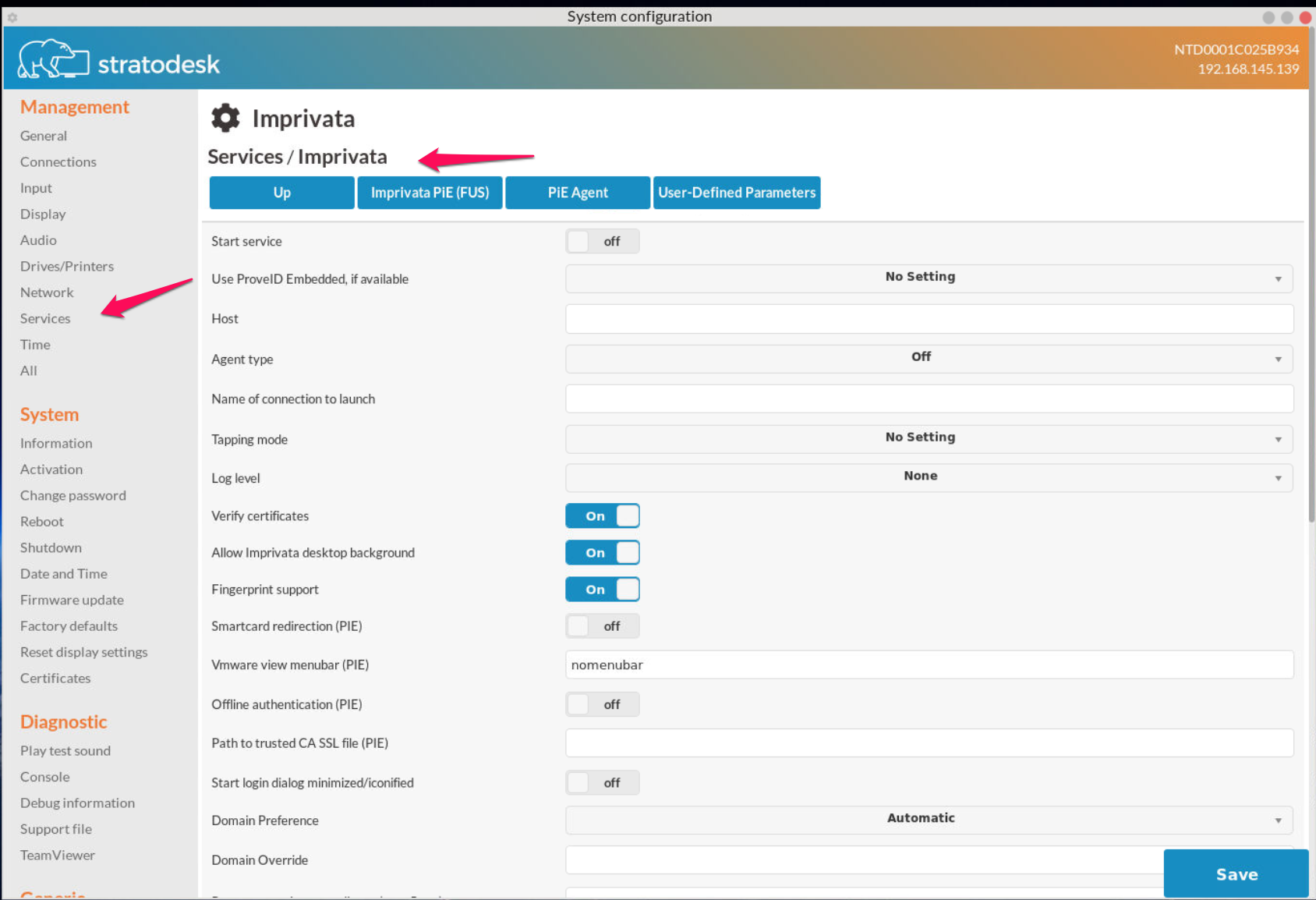Click the Save button

coord(1236,873)
